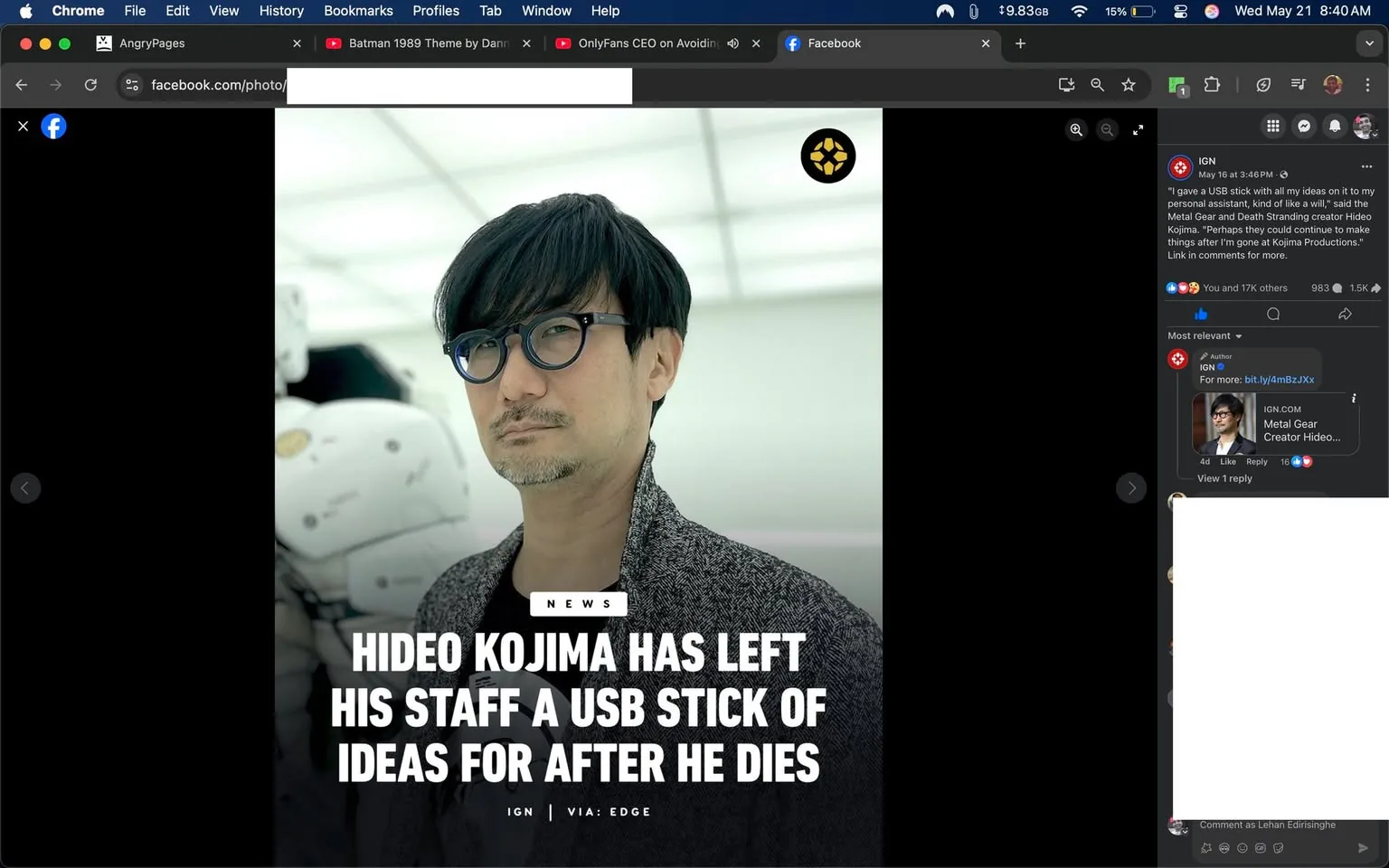The image size is (1389, 868).
Task: Go to the next photo
Action: pyautogui.click(x=1131, y=488)
